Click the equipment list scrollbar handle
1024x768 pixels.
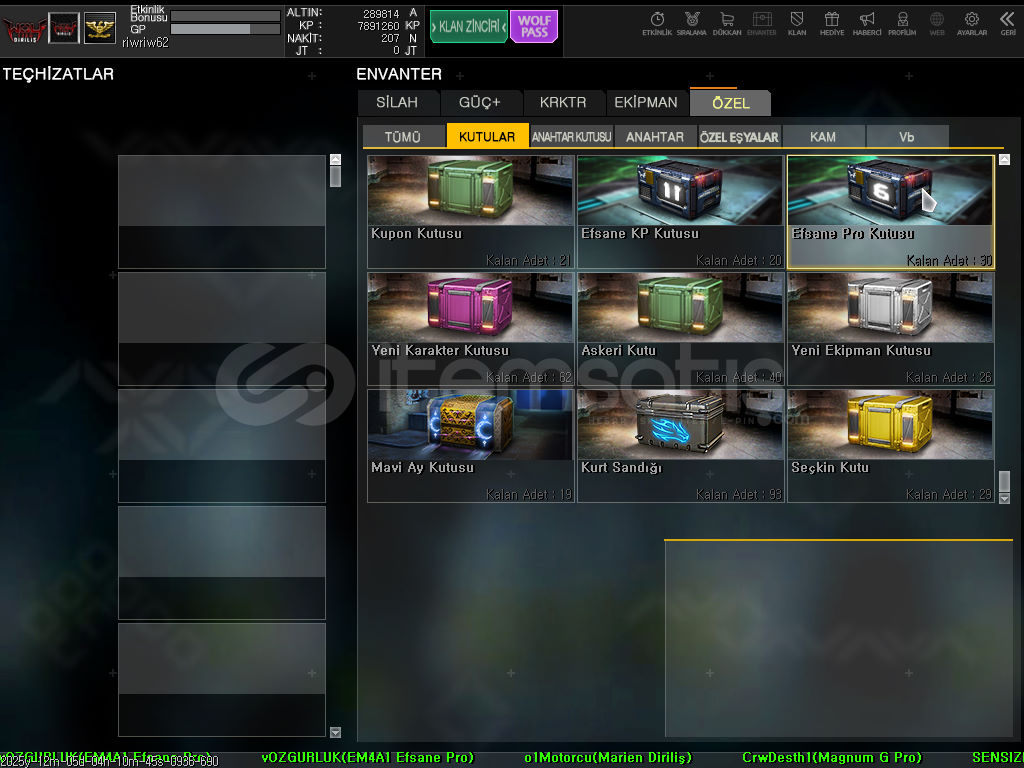tap(335, 176)
